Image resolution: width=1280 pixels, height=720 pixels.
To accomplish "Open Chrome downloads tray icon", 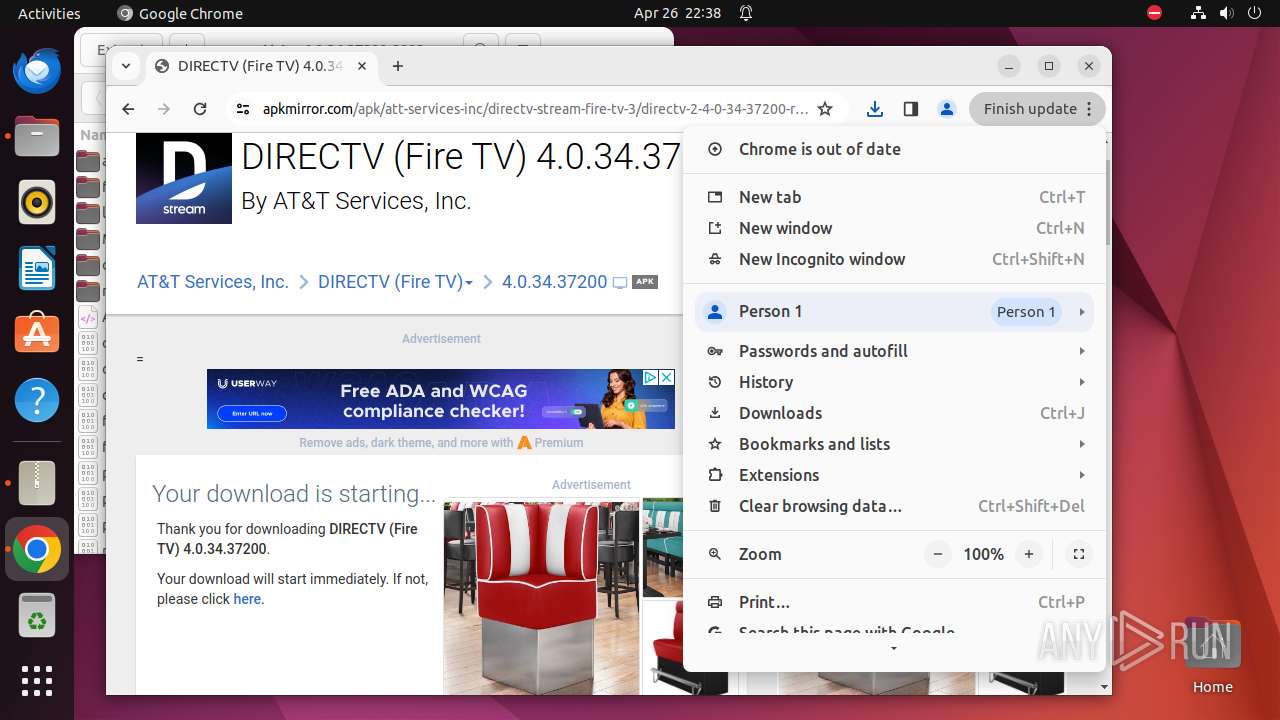I will coord(874,109).
